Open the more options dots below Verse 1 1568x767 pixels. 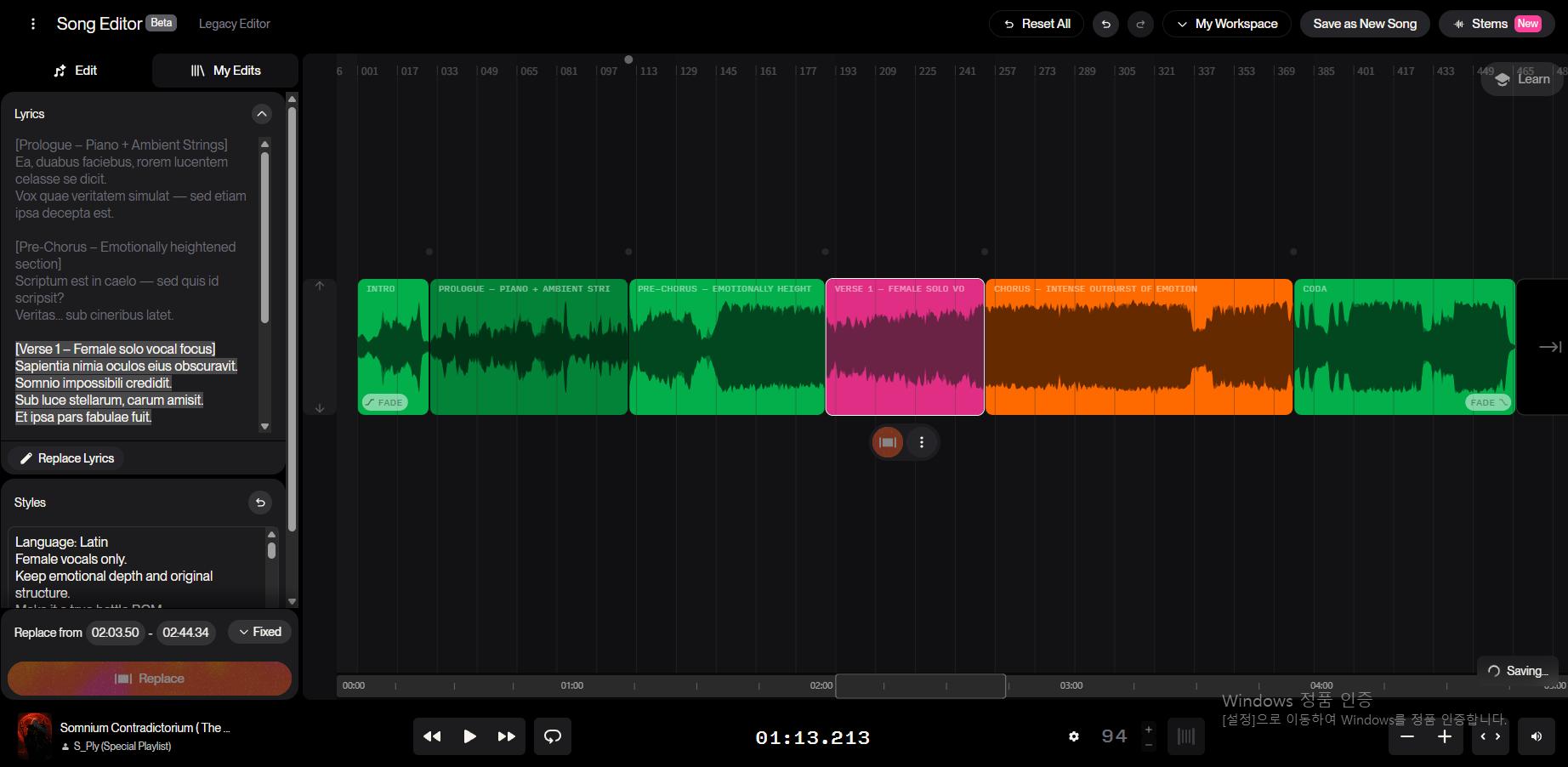point(922,442)
